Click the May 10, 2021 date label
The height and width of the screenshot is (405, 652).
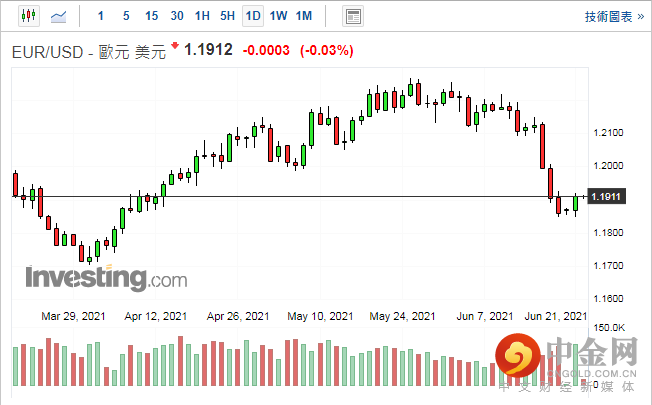[x=320, y=316]
